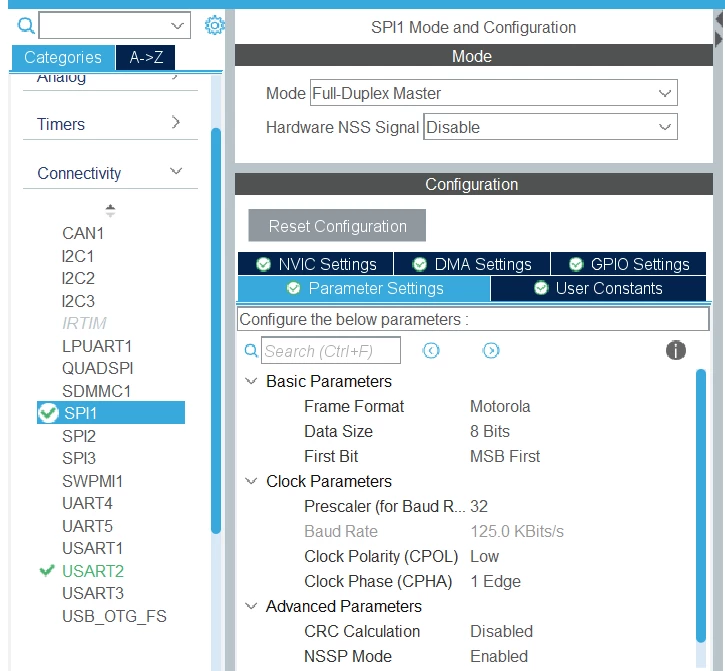This screenshot has width=725, height=671.
Task: Switch to the A->Z tab
Action: pos(146,57)
